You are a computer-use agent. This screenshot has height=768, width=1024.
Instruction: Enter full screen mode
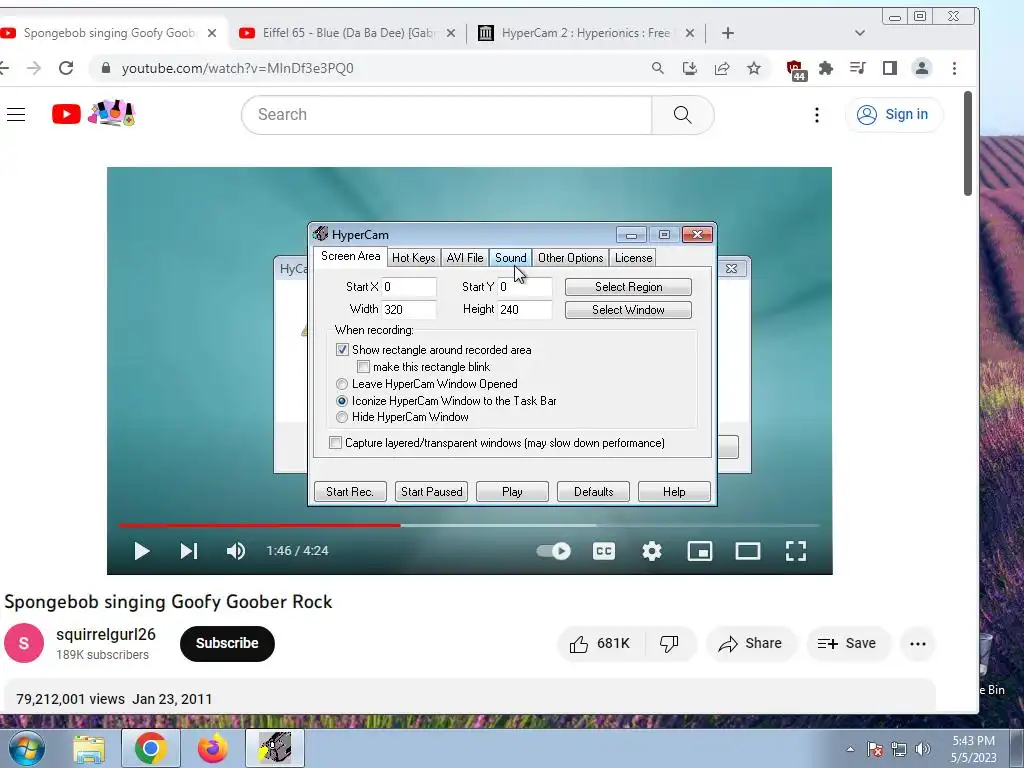click(x=795, y=551)
